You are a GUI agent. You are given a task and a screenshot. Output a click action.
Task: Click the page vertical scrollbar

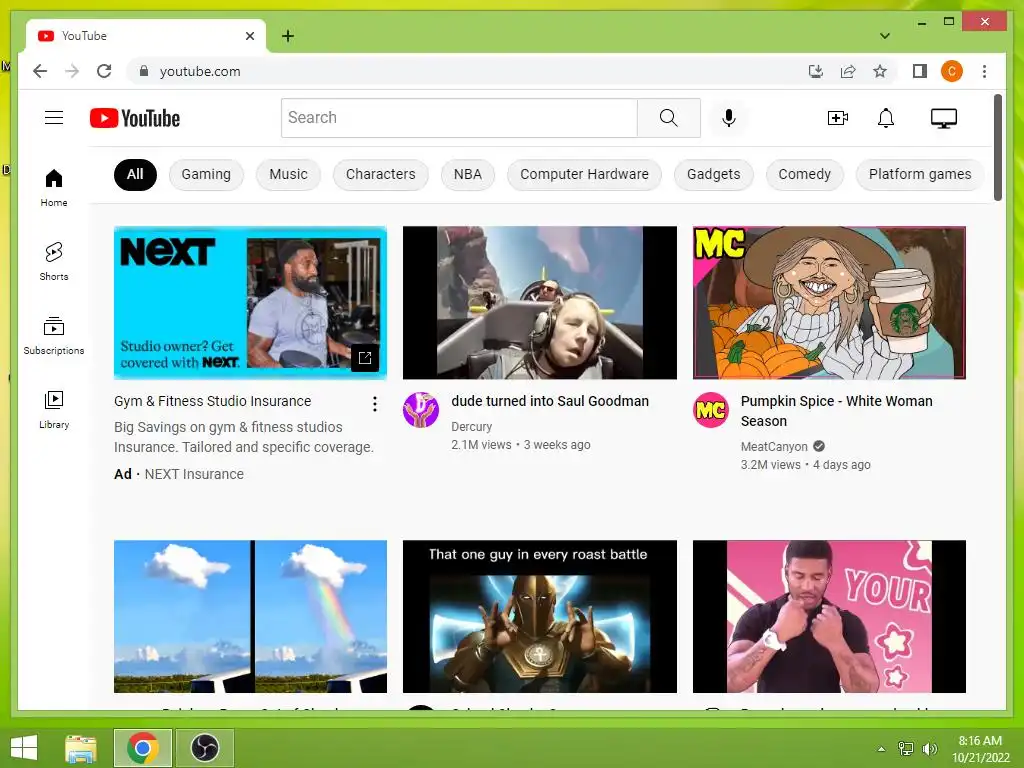tap(998, 148)
